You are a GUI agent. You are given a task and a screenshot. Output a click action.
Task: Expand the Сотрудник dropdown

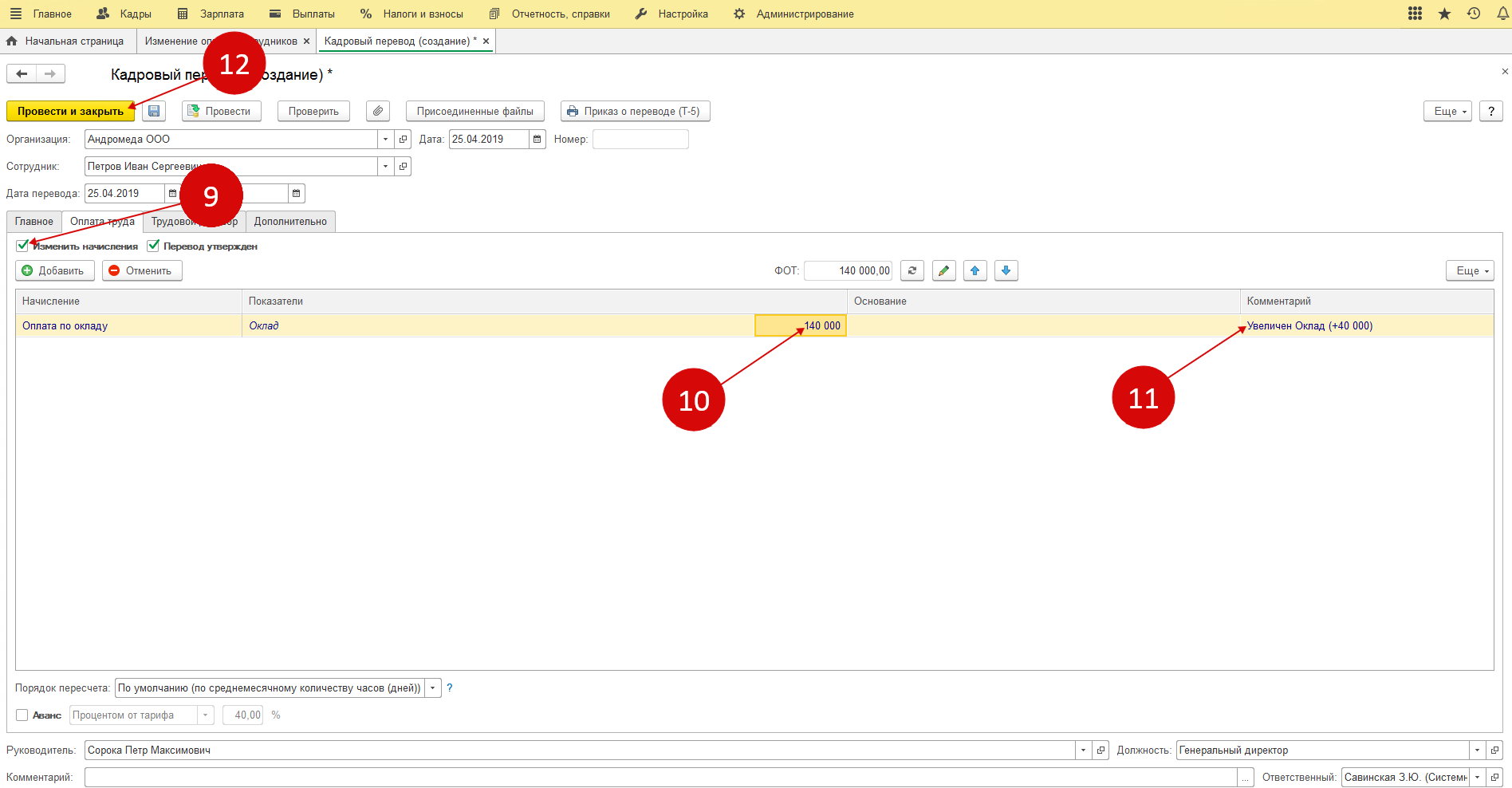click(x=386, y=166)
